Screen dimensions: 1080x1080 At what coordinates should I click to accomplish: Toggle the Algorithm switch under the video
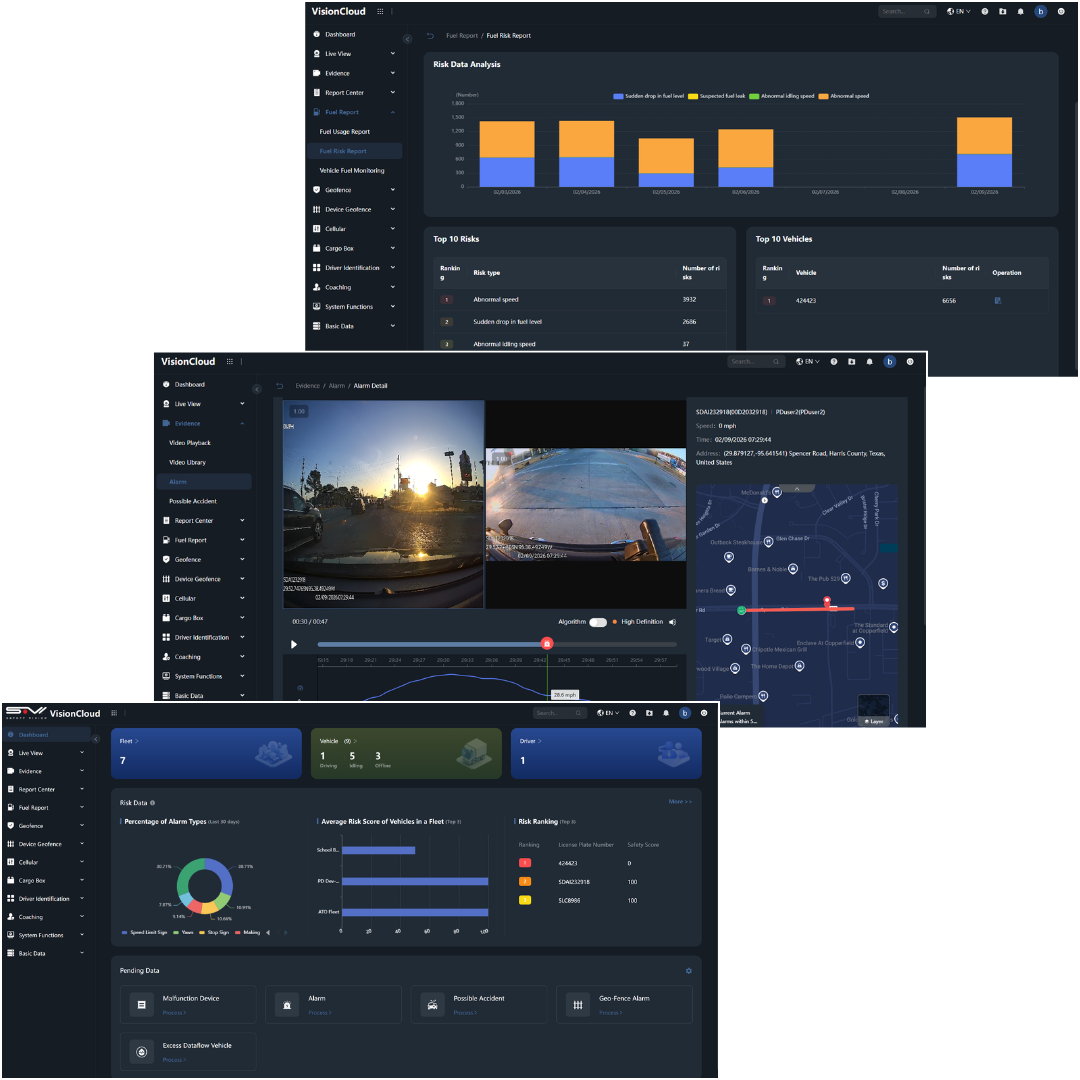tap(598, 622)
